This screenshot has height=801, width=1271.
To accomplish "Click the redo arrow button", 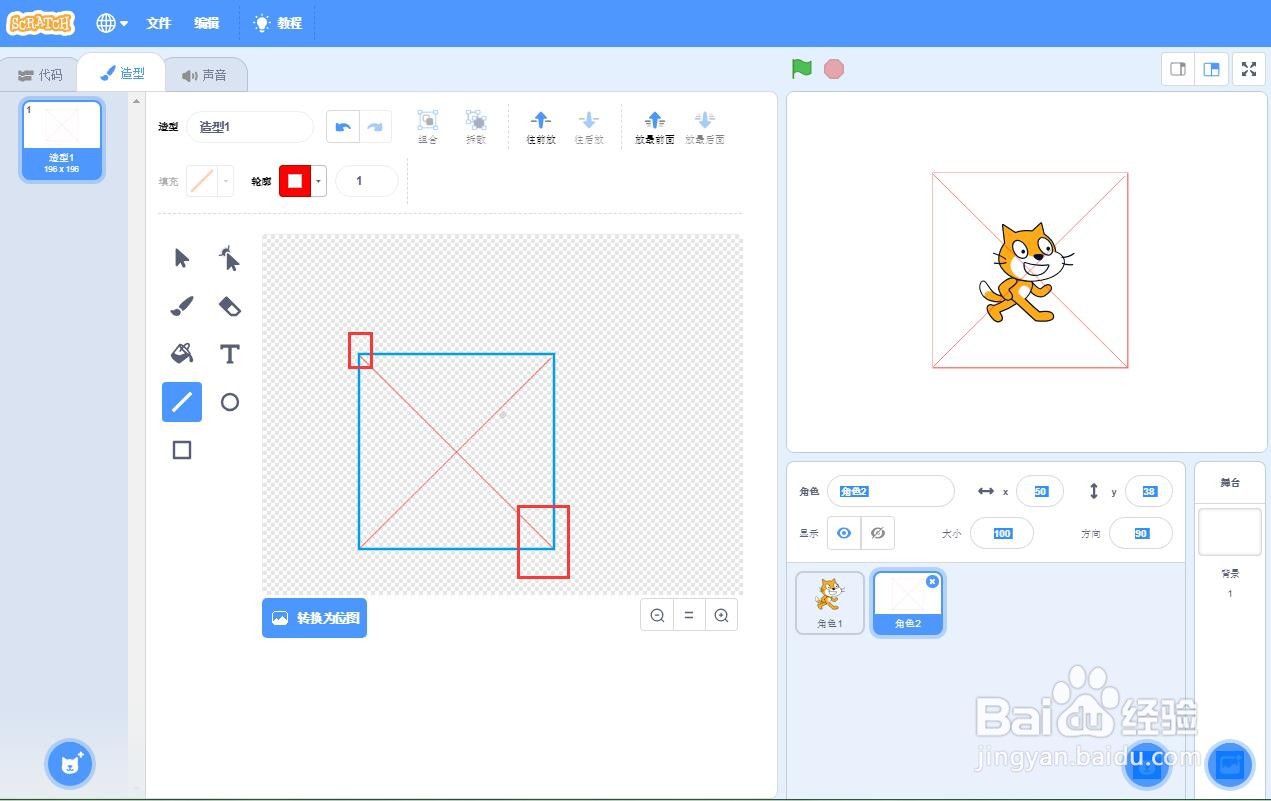I will tap(375, 127).
